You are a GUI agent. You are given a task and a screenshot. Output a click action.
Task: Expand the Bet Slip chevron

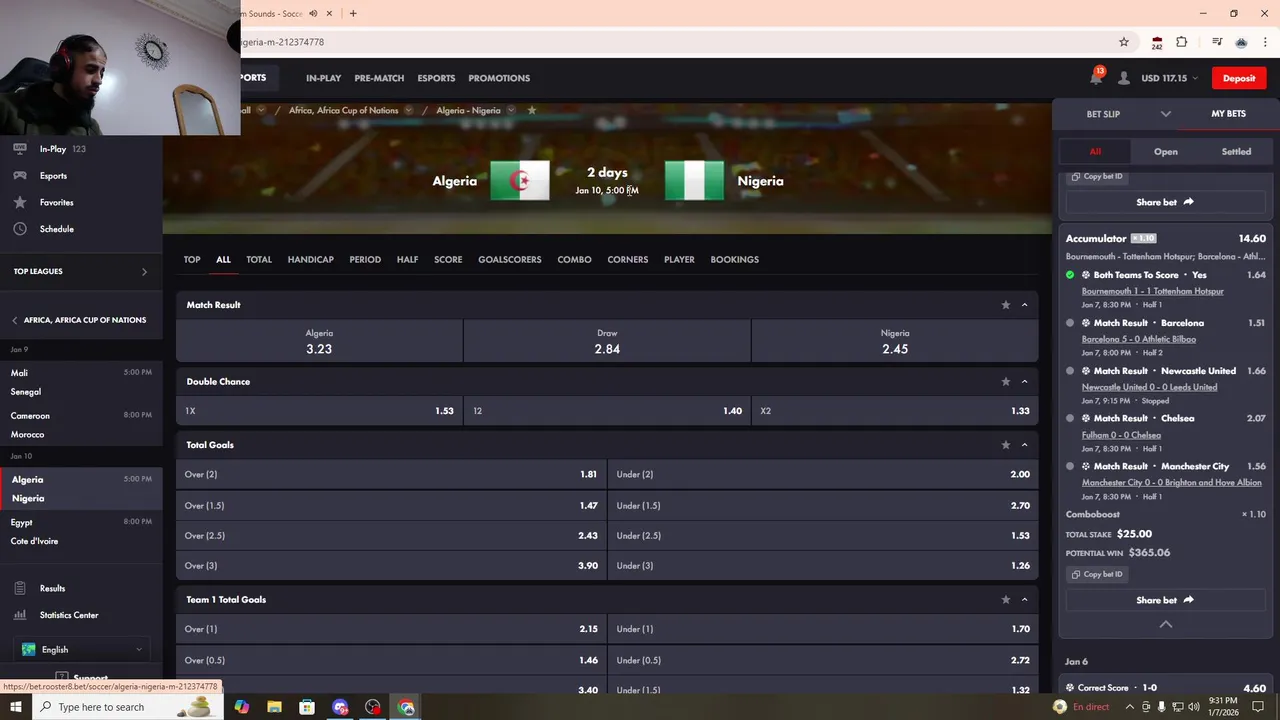coord(1165,114)
